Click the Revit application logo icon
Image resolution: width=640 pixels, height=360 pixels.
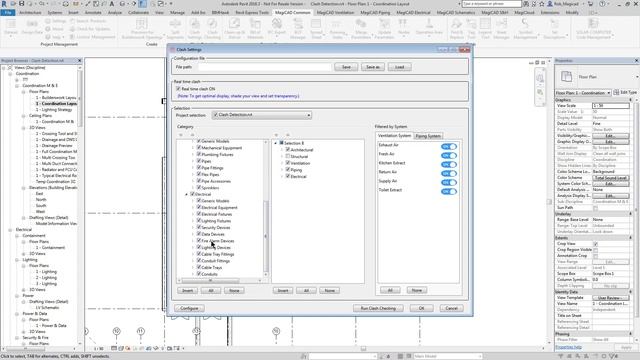pos(4,4)
